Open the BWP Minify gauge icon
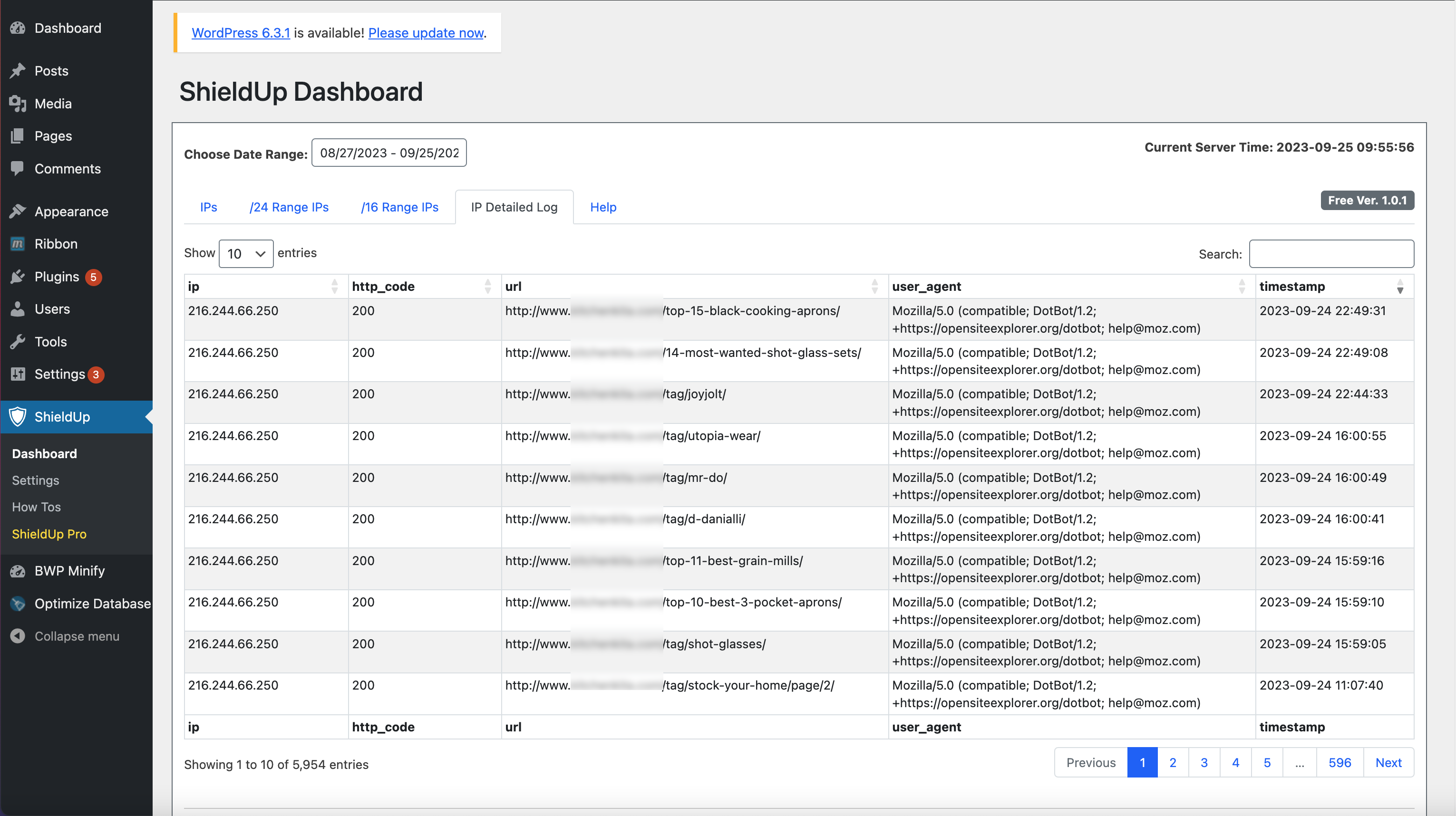The image size is (1456, 816). [x=18, y=571]
